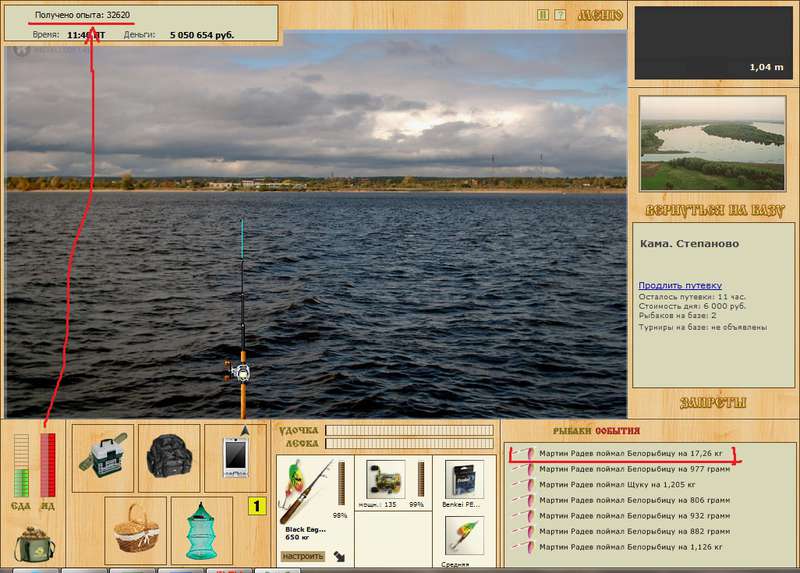The width and height of the screenshot is (800, 573).
Task: Click 'Стоимость дня: 6 000 руб.' line
Action: pos(692,306)
